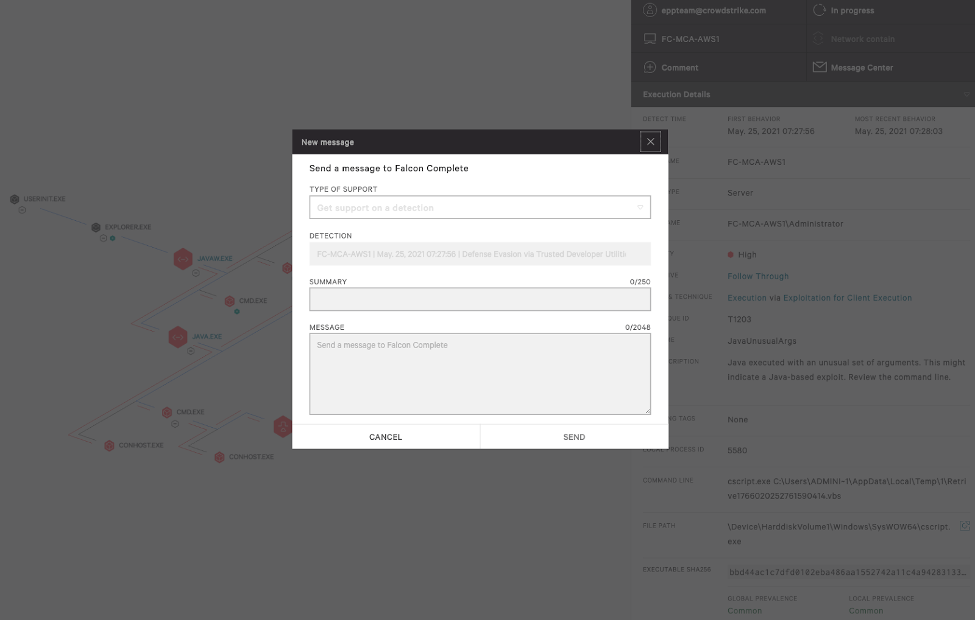977x620 pixels.
Task: Click the teal indicator dot under CMD.EXE
Action: [237, 311]
